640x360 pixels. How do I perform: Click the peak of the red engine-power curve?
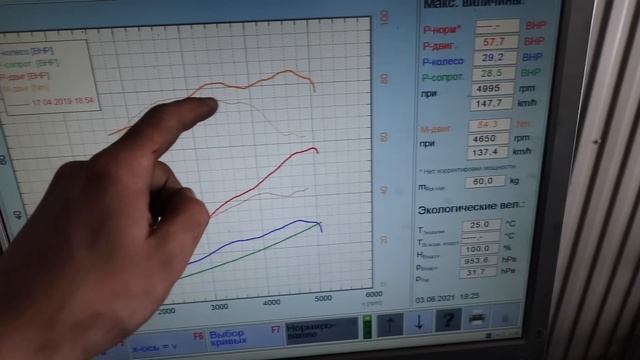click(313, 148)
